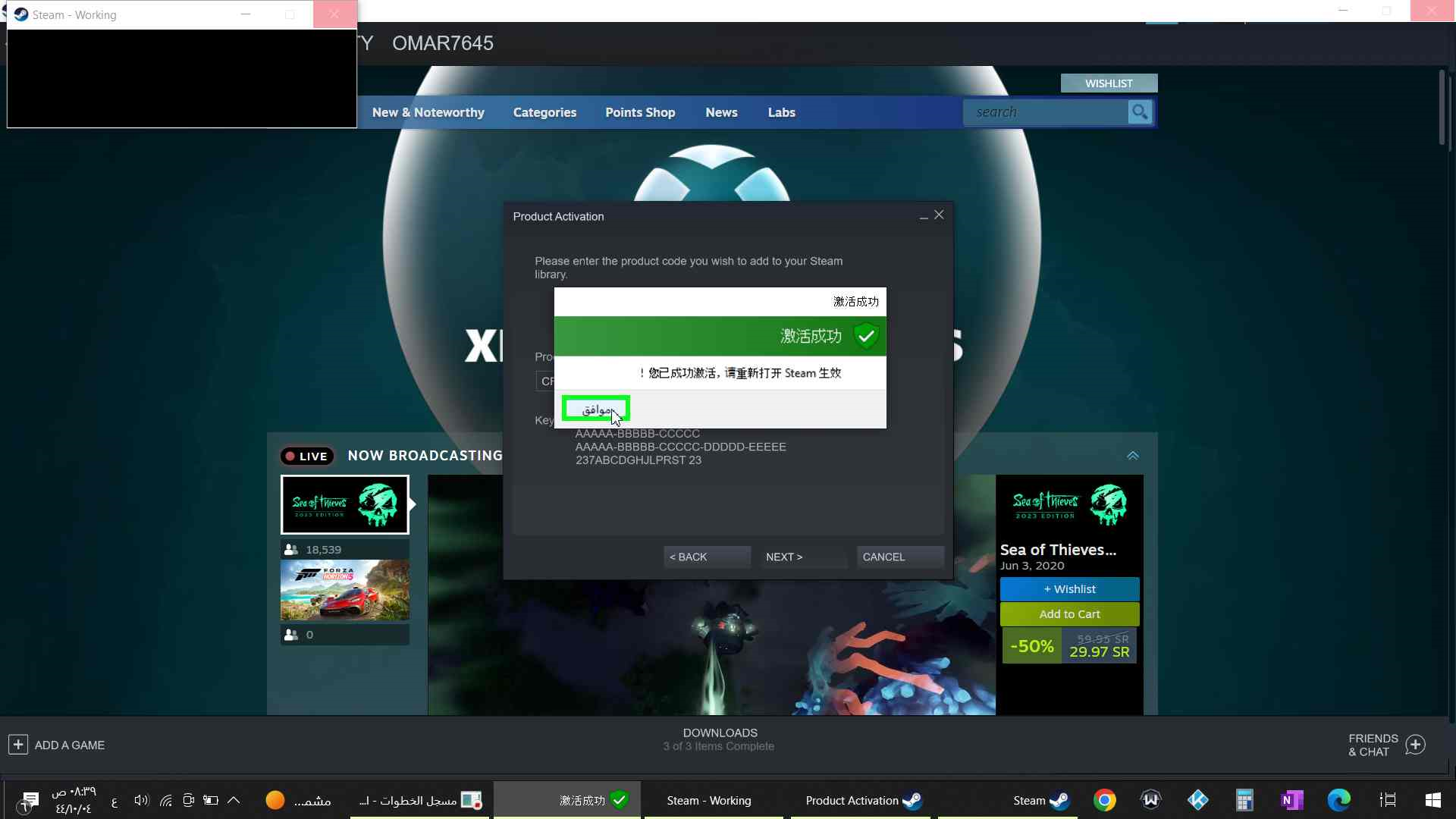Screen dimensions: 1456x819
Task: Click the volume speaker tray icon
Action: [x=141, y=800]
